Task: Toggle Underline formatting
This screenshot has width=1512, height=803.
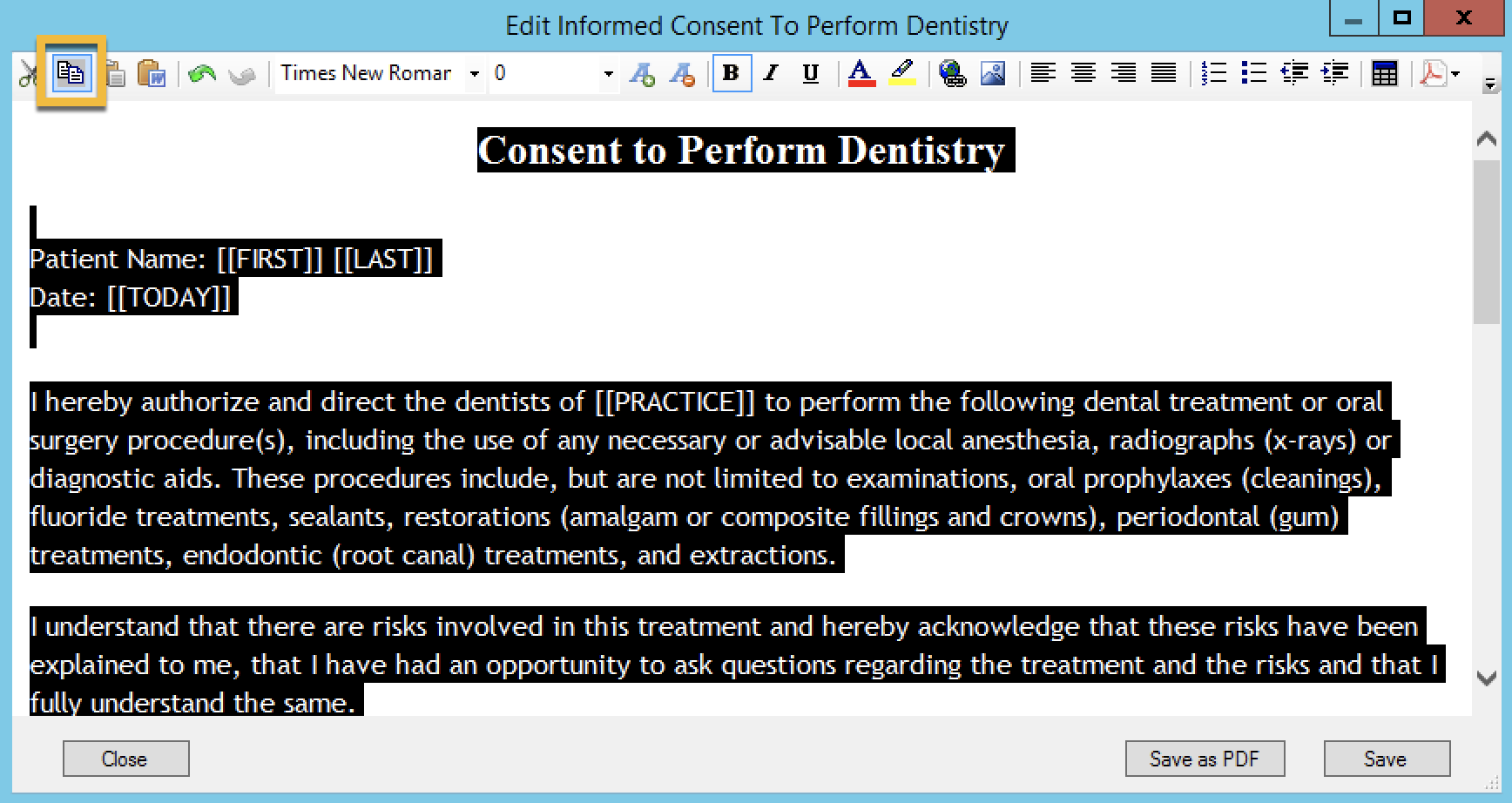Action: [x=811, y=73]
